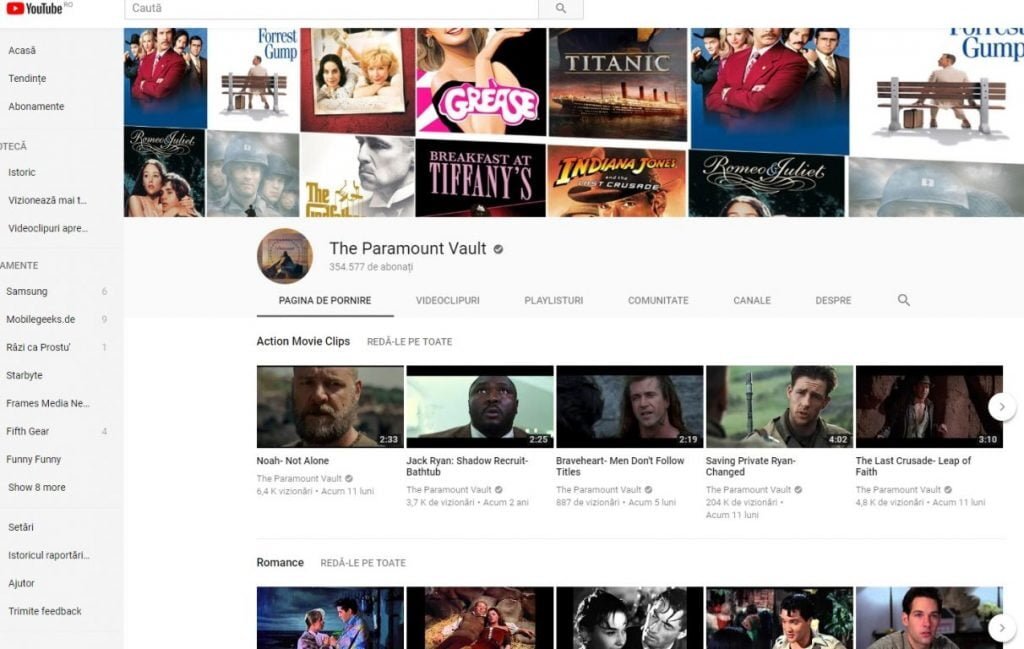Screen dimensions: 1024x649
Task: Open Setări in sidebar
Action: tap(21, 528)
